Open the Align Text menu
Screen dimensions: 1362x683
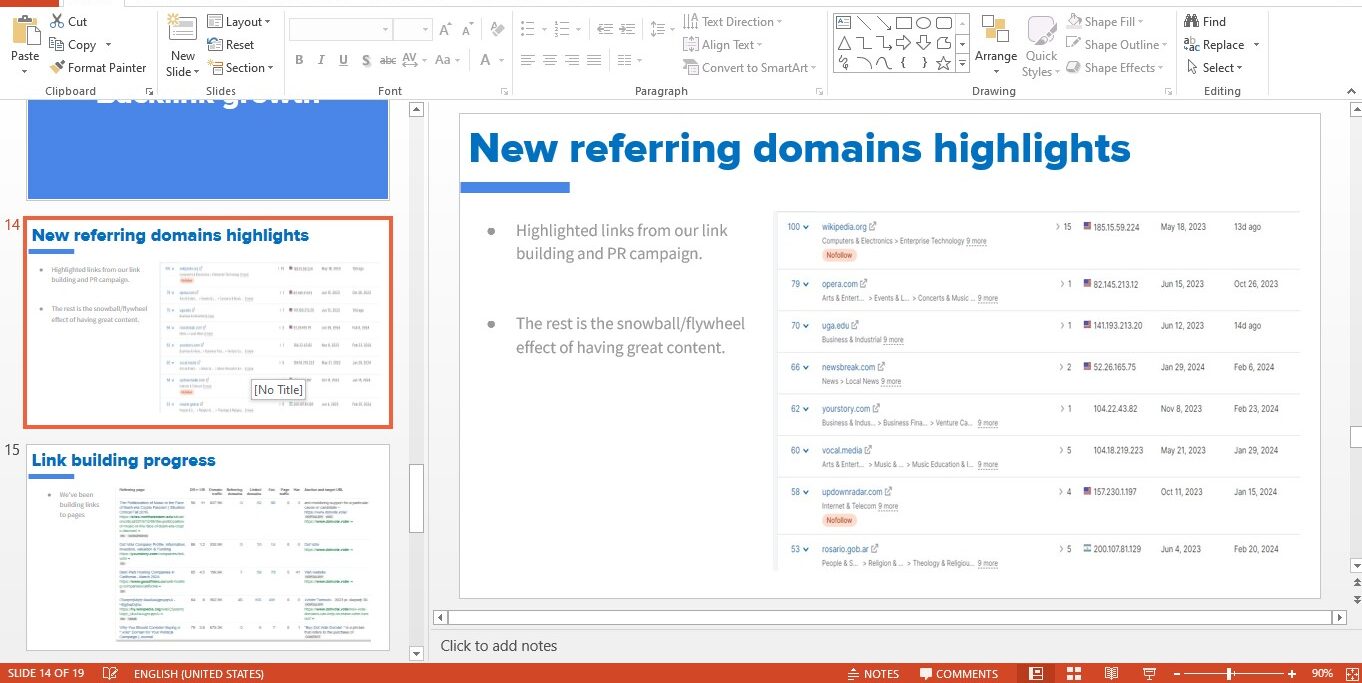[723, 44]
